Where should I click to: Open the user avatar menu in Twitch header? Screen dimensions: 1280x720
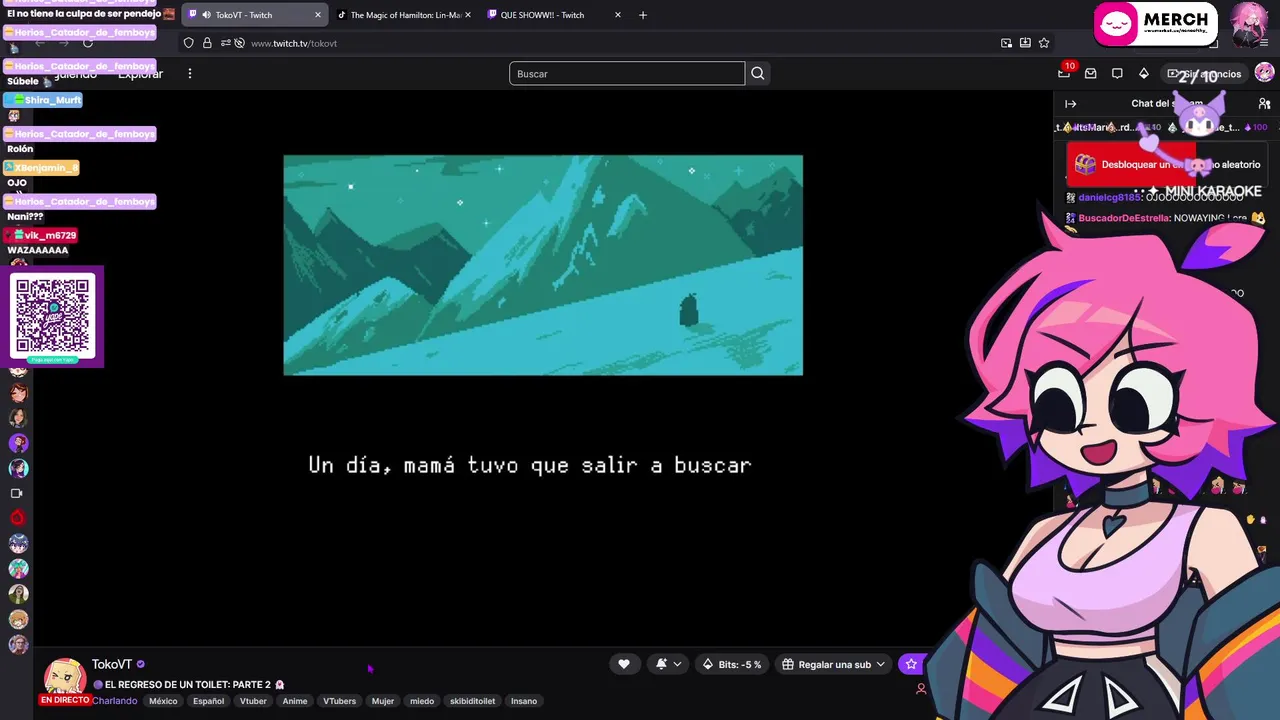click(1265, 73)
